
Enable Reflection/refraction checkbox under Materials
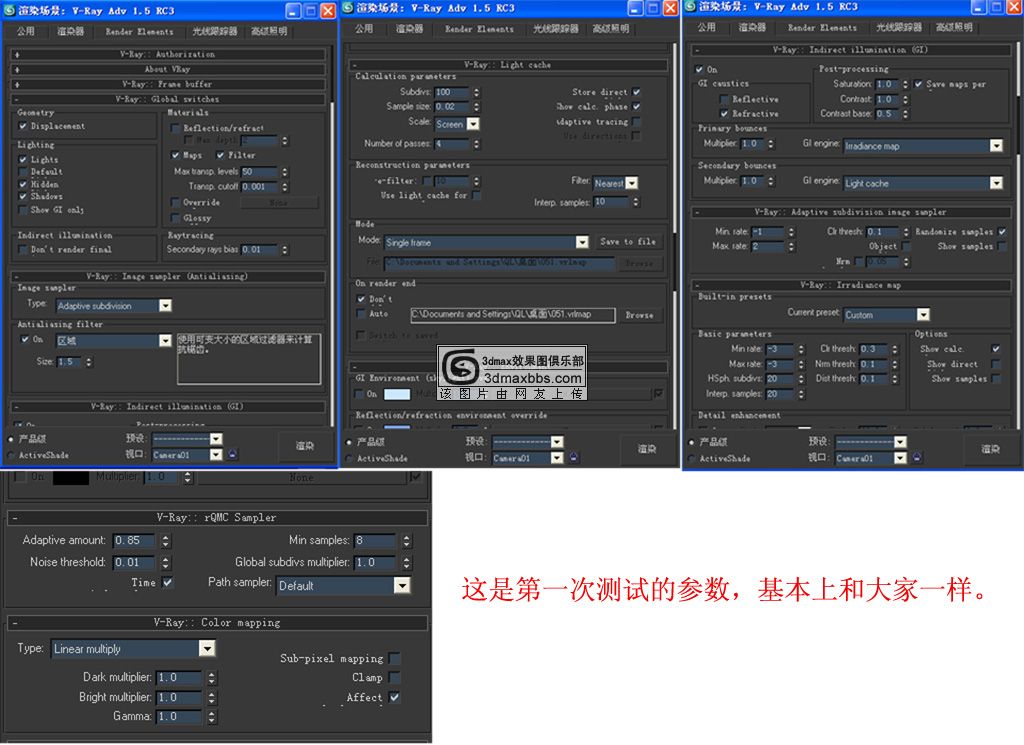click(x=175, y=128)
